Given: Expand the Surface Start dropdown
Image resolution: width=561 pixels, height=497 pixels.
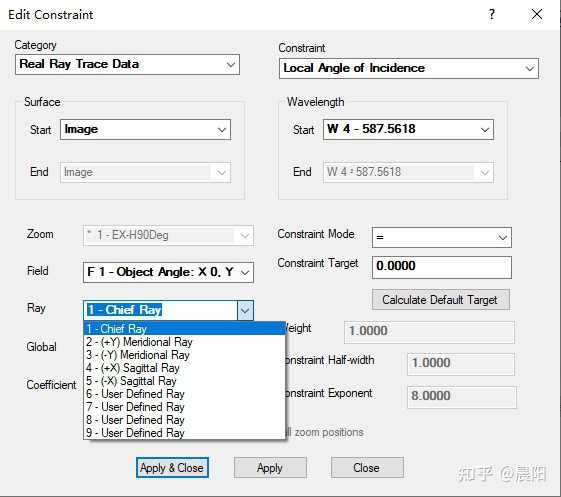Looking at the screenshot, I should [145, 130].
